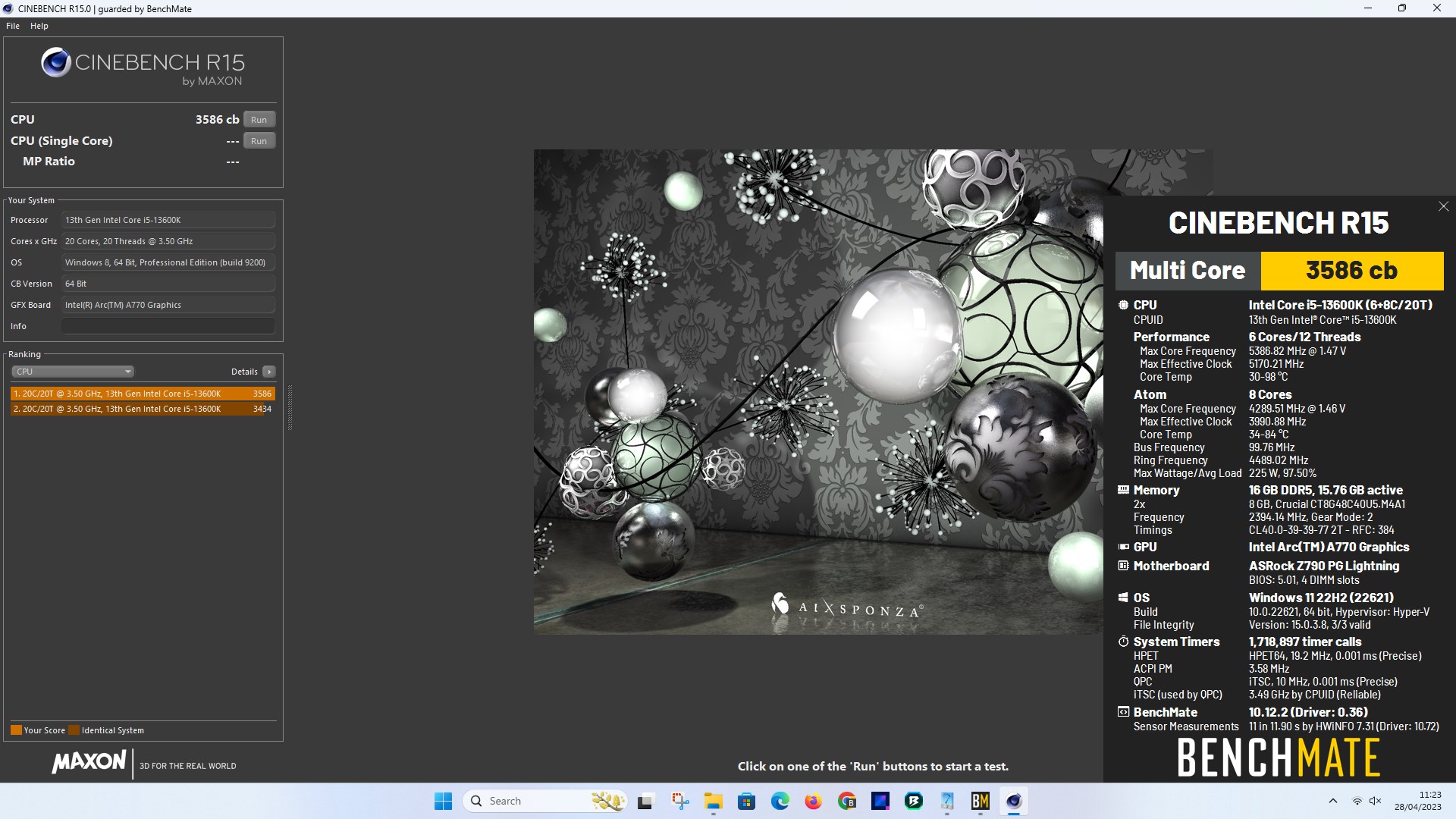Screen dimensions: 1456x819
Task: Open Firefox from the taskbar
Action: [813, 801]
